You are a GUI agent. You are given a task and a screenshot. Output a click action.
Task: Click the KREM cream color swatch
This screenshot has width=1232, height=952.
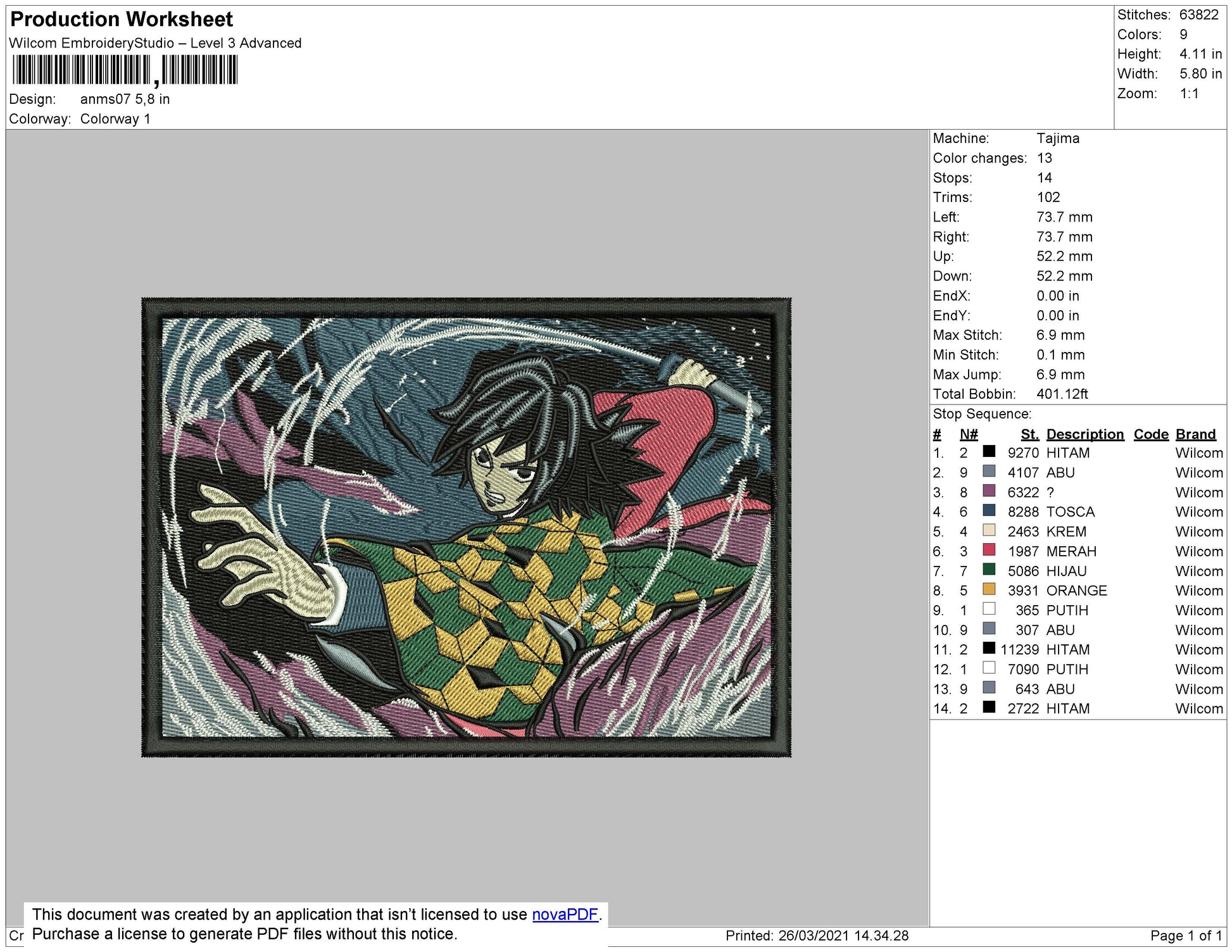tap(989, 530)
